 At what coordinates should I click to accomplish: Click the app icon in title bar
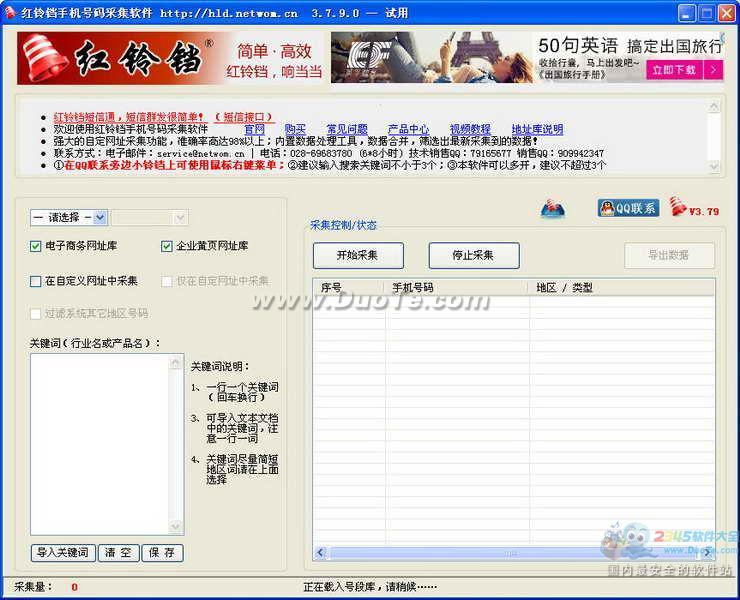click(x=11, y=13)
